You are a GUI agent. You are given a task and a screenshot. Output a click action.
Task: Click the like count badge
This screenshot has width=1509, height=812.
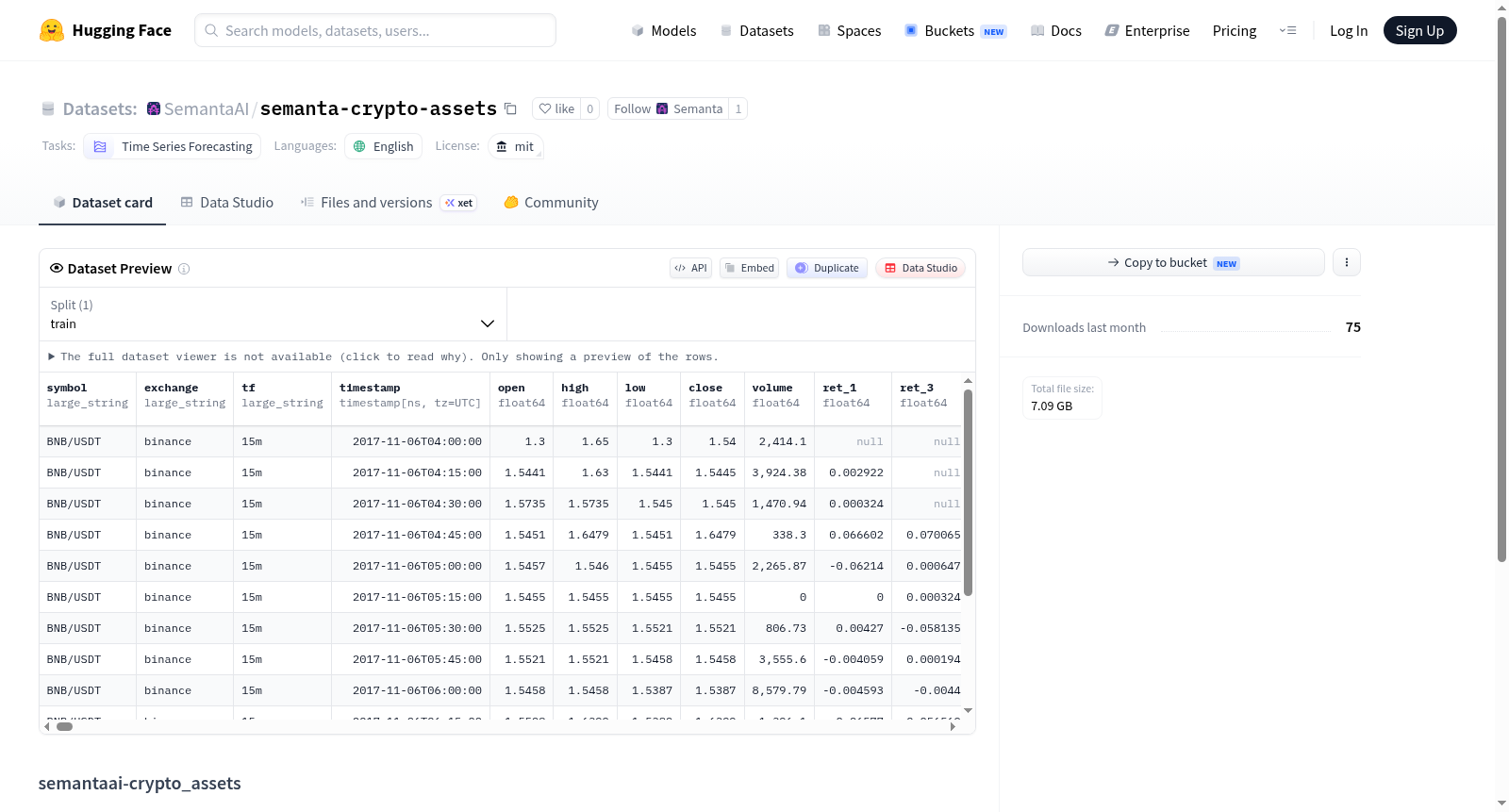tap(590, 108)
